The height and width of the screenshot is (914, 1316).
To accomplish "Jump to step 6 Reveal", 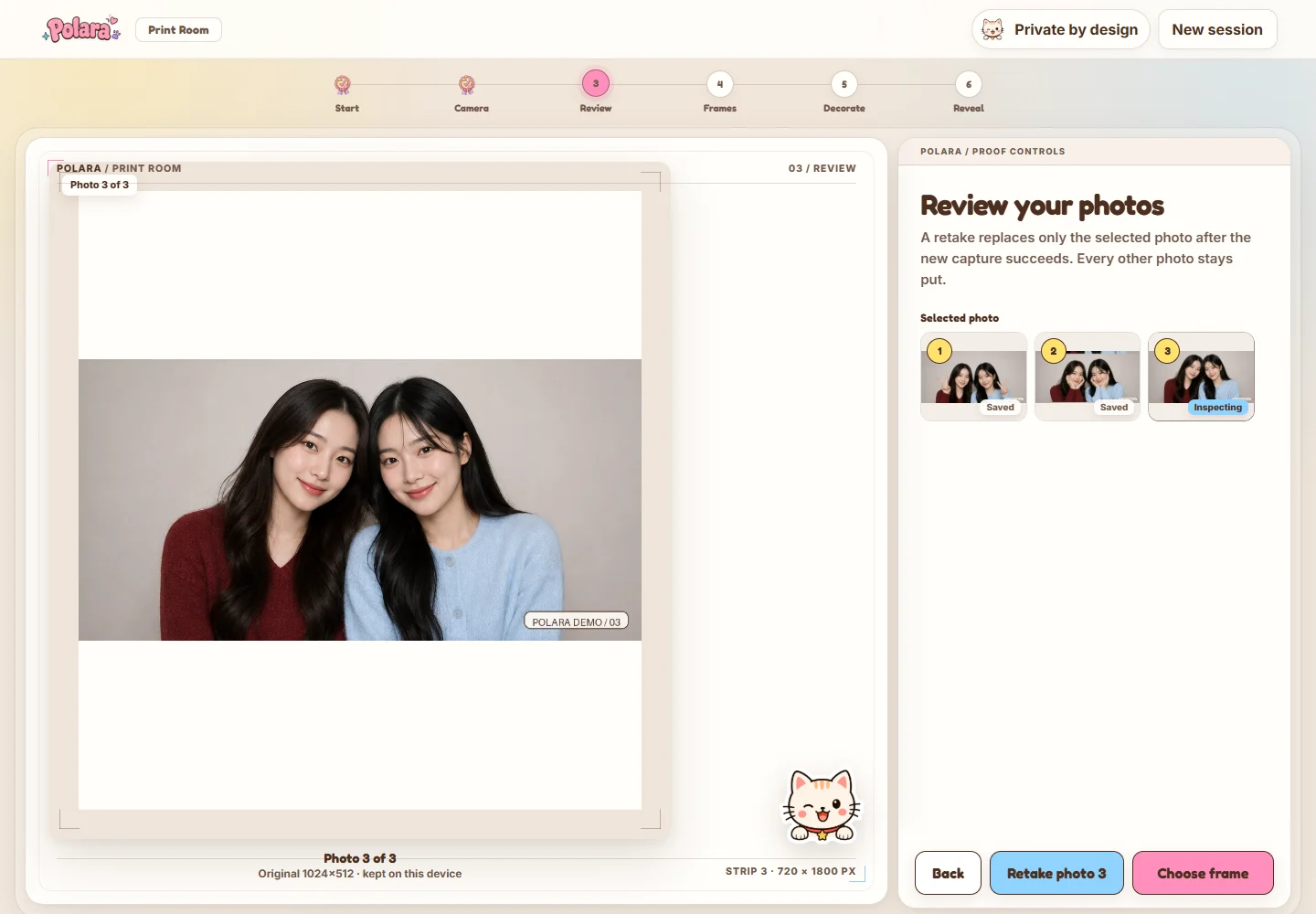I will [x=969, y=84].
